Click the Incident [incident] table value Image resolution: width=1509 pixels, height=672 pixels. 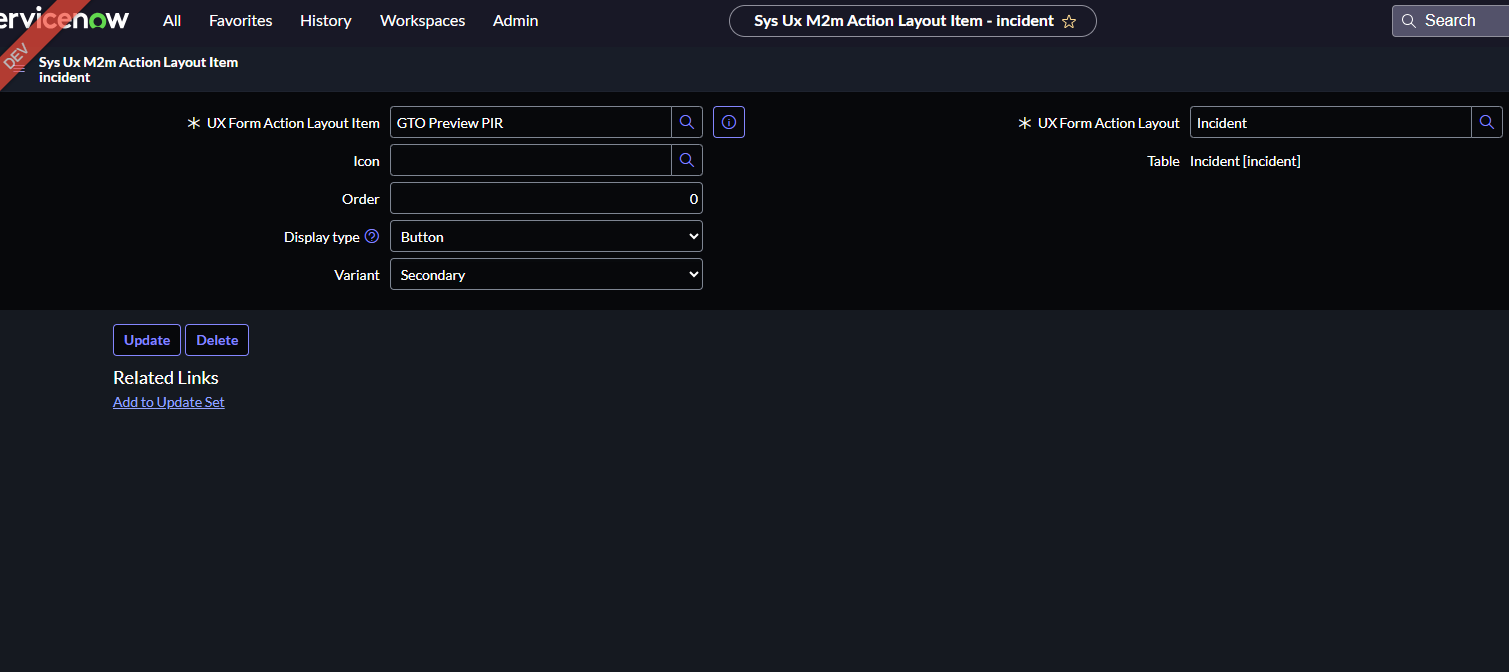click(x=1245, y=161)
